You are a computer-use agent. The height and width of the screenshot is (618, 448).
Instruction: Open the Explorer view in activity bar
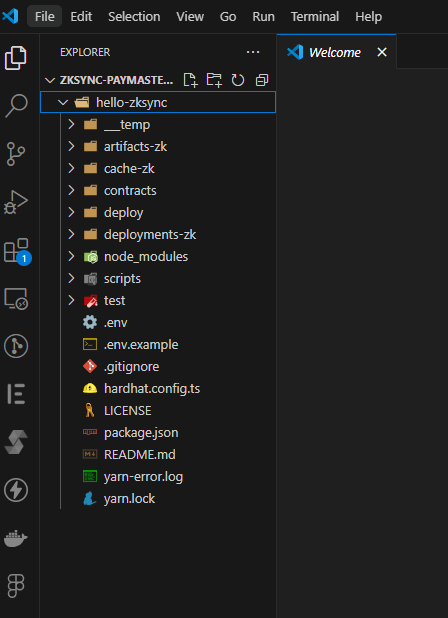(16, 58)
